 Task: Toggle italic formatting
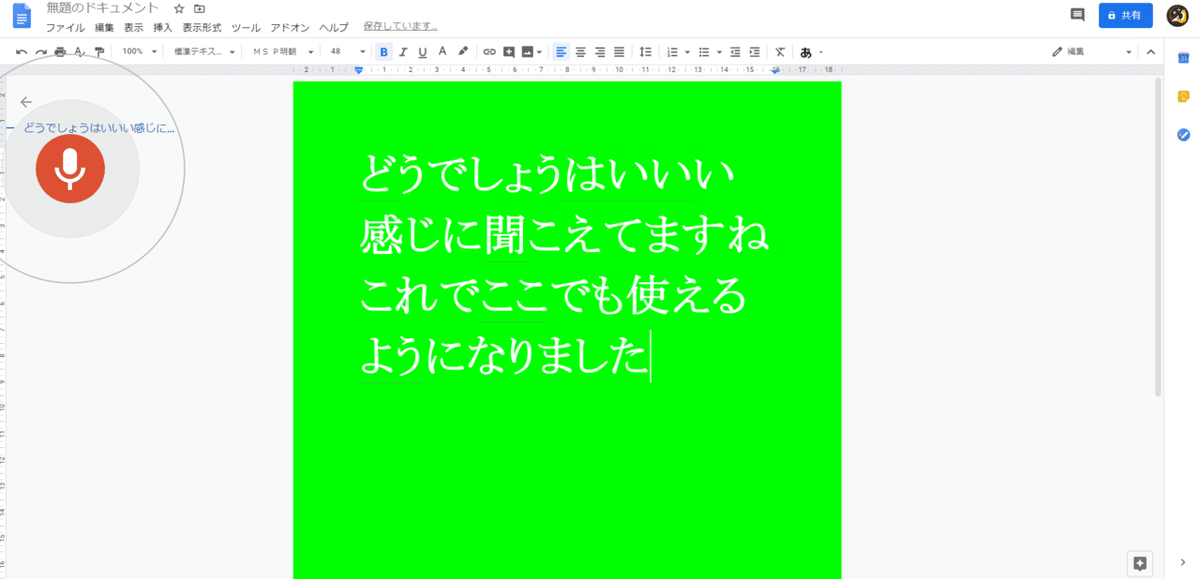403,51
